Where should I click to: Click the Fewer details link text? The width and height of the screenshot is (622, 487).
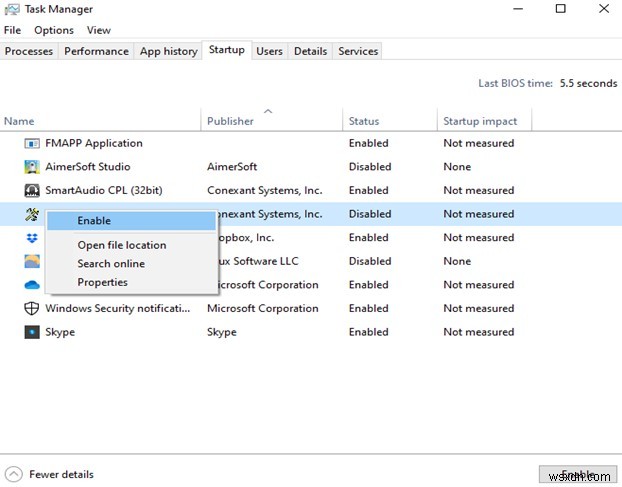[61, 474]
